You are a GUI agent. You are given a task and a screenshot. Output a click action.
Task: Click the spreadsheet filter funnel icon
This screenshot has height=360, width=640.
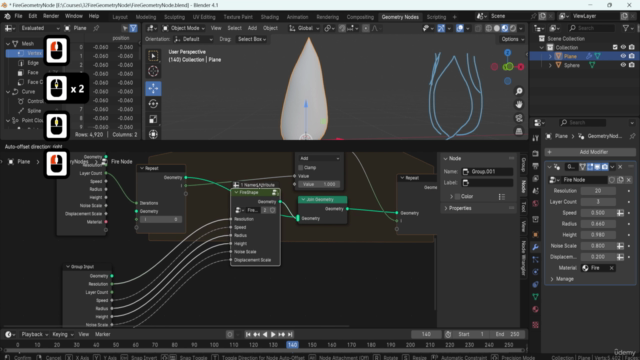(133, 28)
